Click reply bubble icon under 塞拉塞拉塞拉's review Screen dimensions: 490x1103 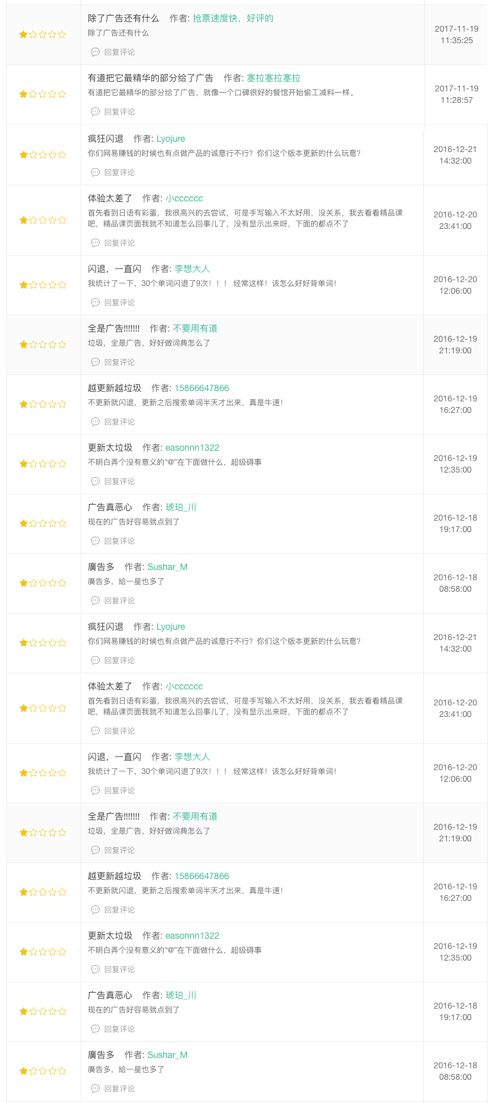(x=95, y=112)
